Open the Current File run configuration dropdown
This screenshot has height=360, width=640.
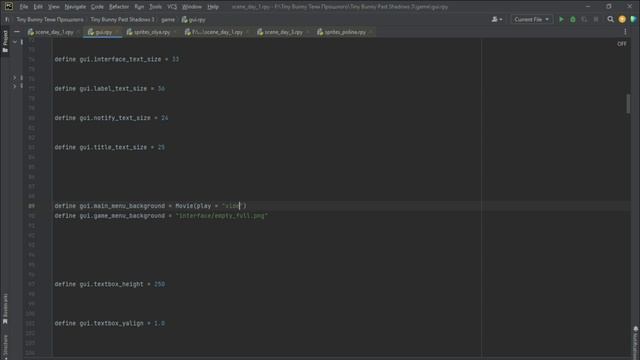point(531,20)
